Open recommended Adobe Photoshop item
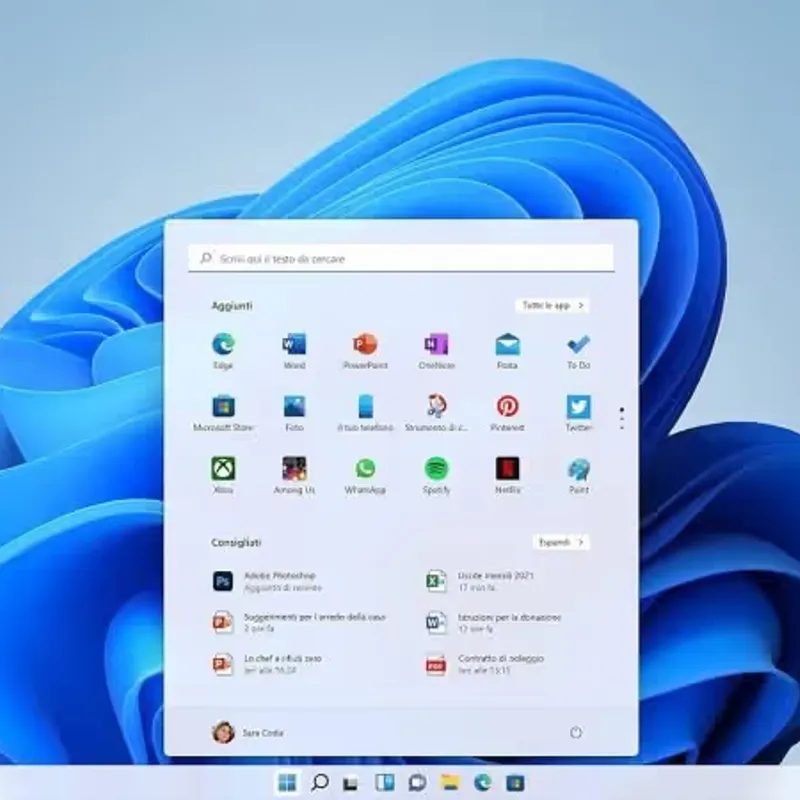 [267, 581]
